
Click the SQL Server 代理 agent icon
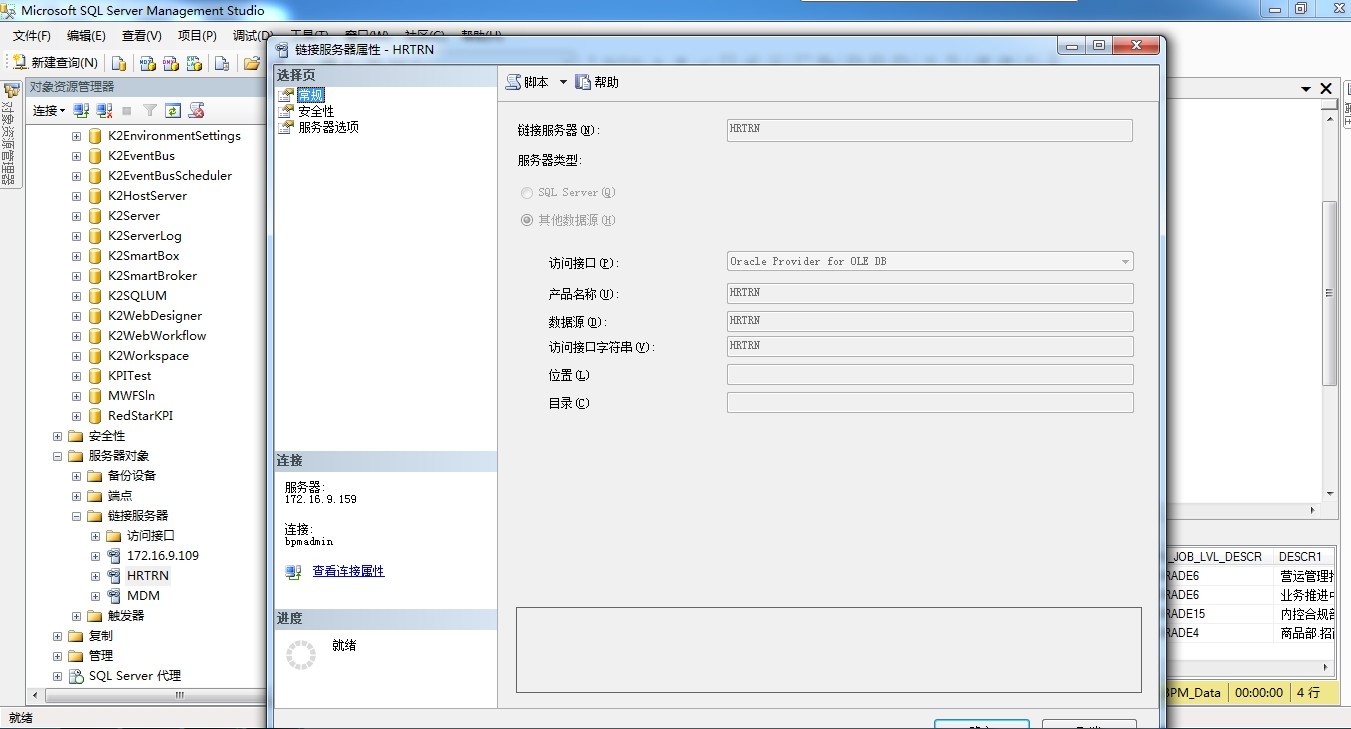pos(76,676)
